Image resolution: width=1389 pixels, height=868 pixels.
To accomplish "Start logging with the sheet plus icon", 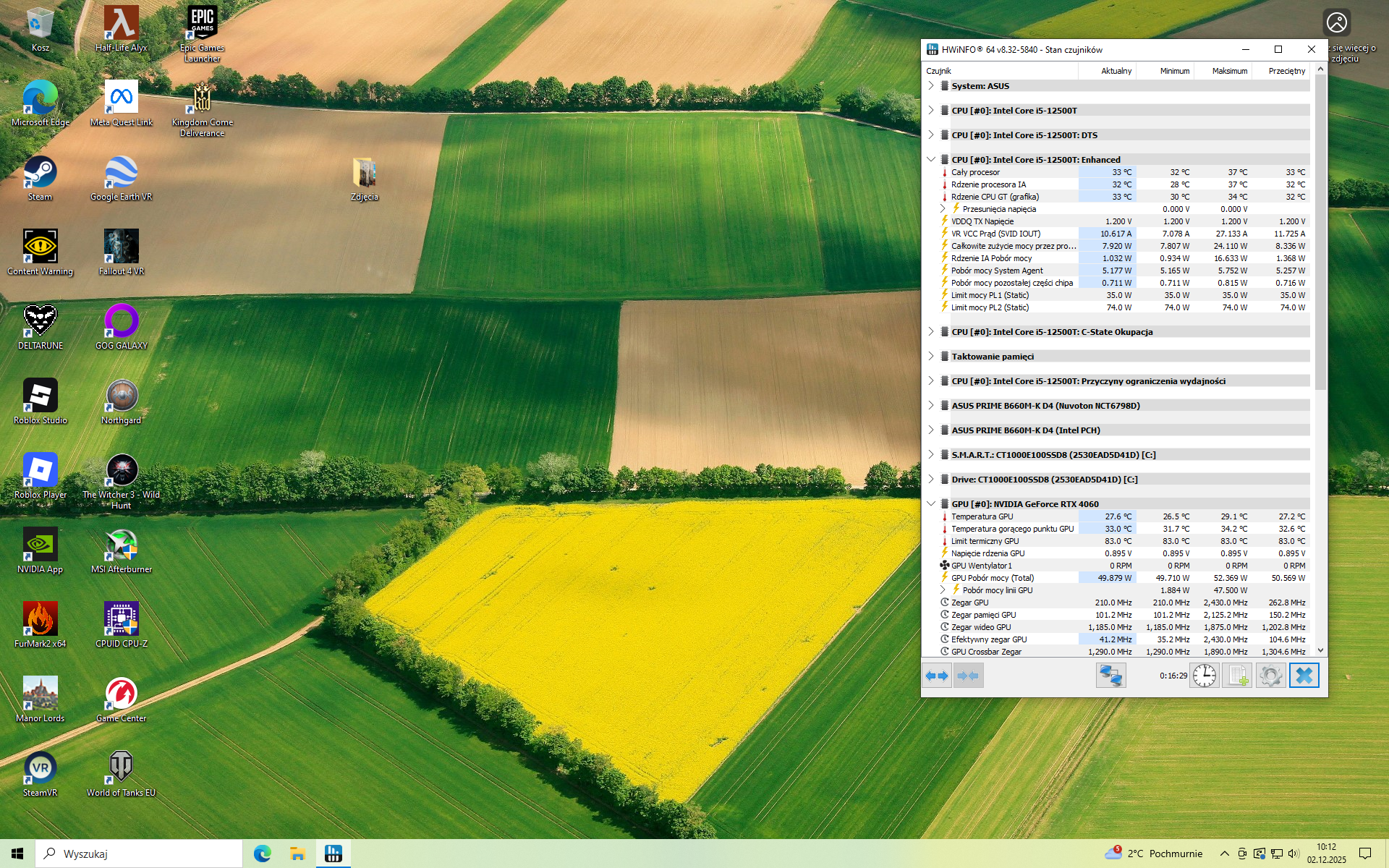I will [1237, 676].
